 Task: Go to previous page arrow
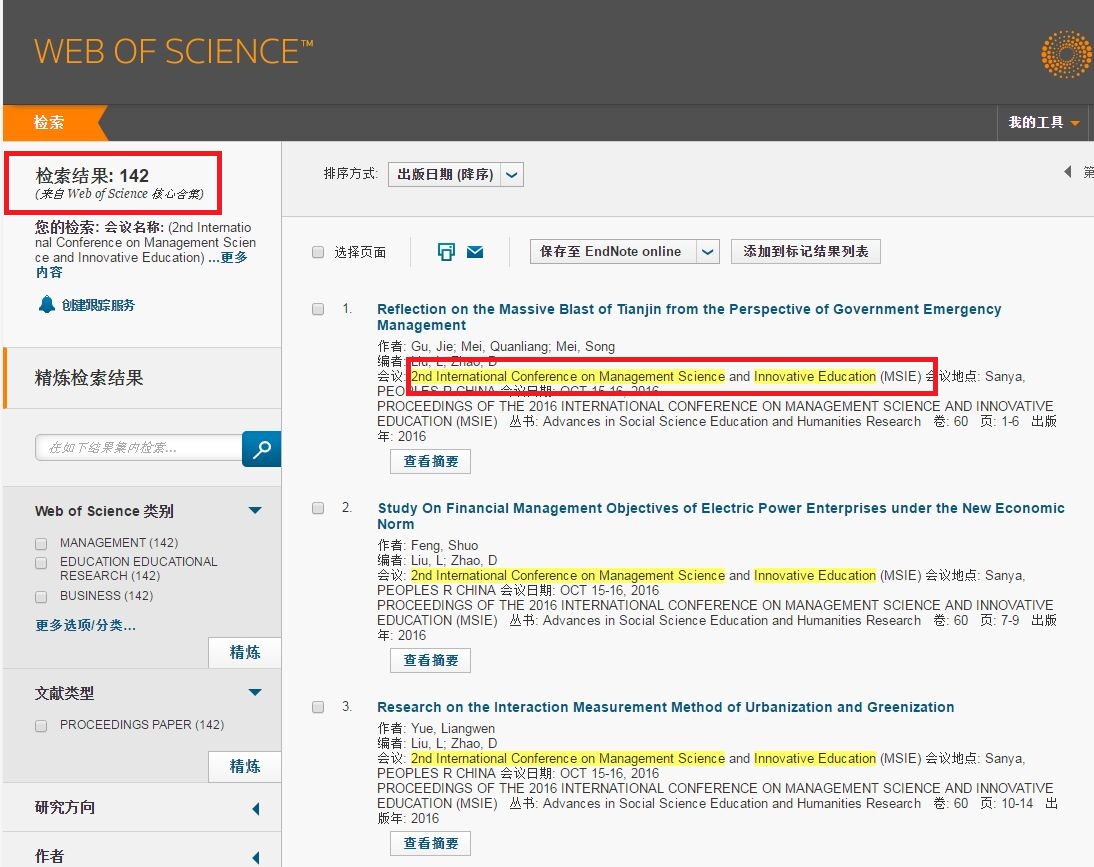pos(1067,172)
